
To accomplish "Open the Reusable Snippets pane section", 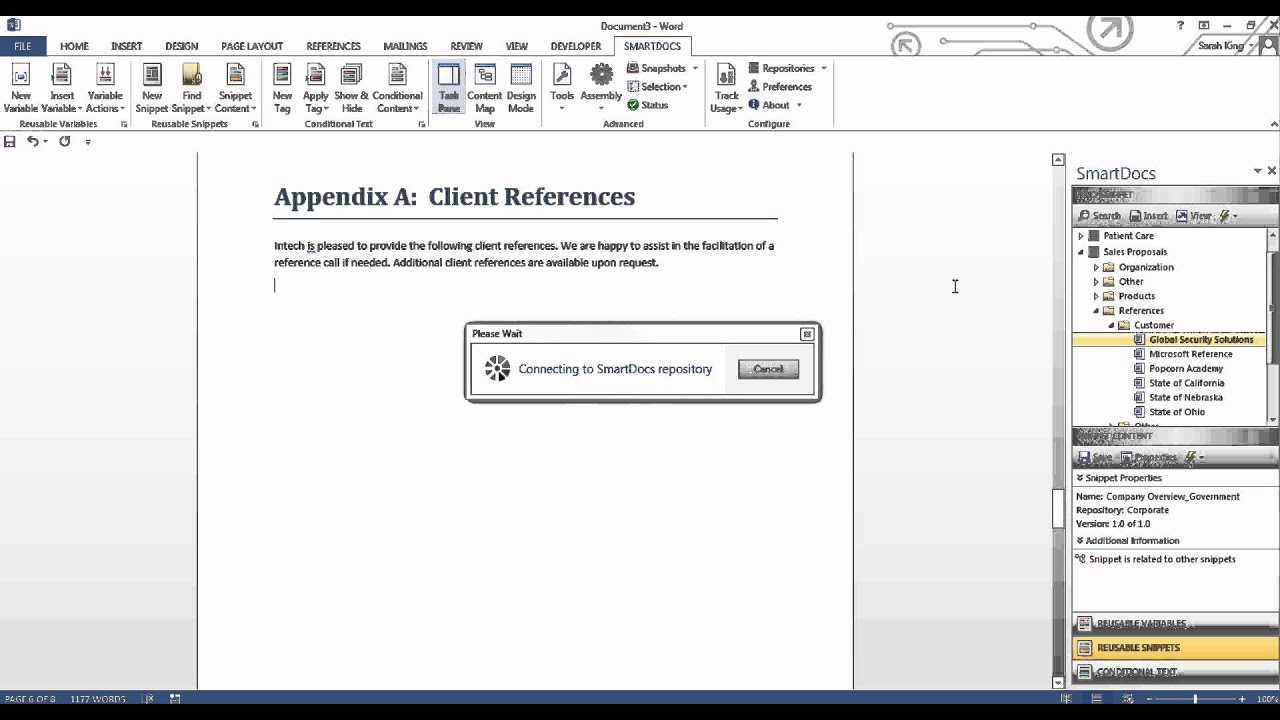I will click(x=1175, y=647).
